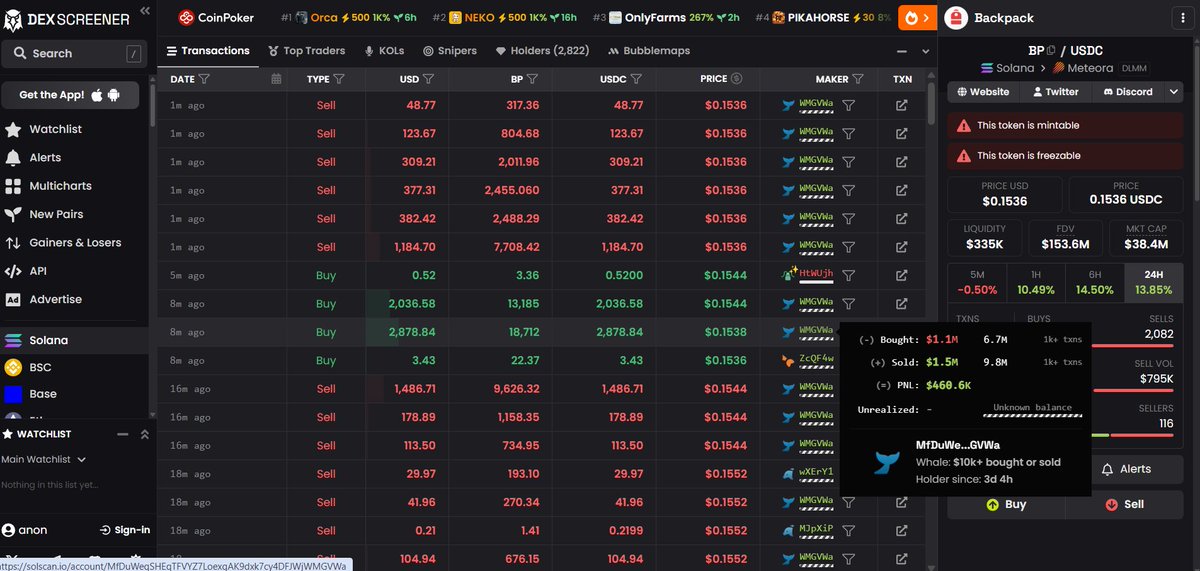Click the Search input field
The height and width of the screenshot is (571, 1200).
click(75, 53)
